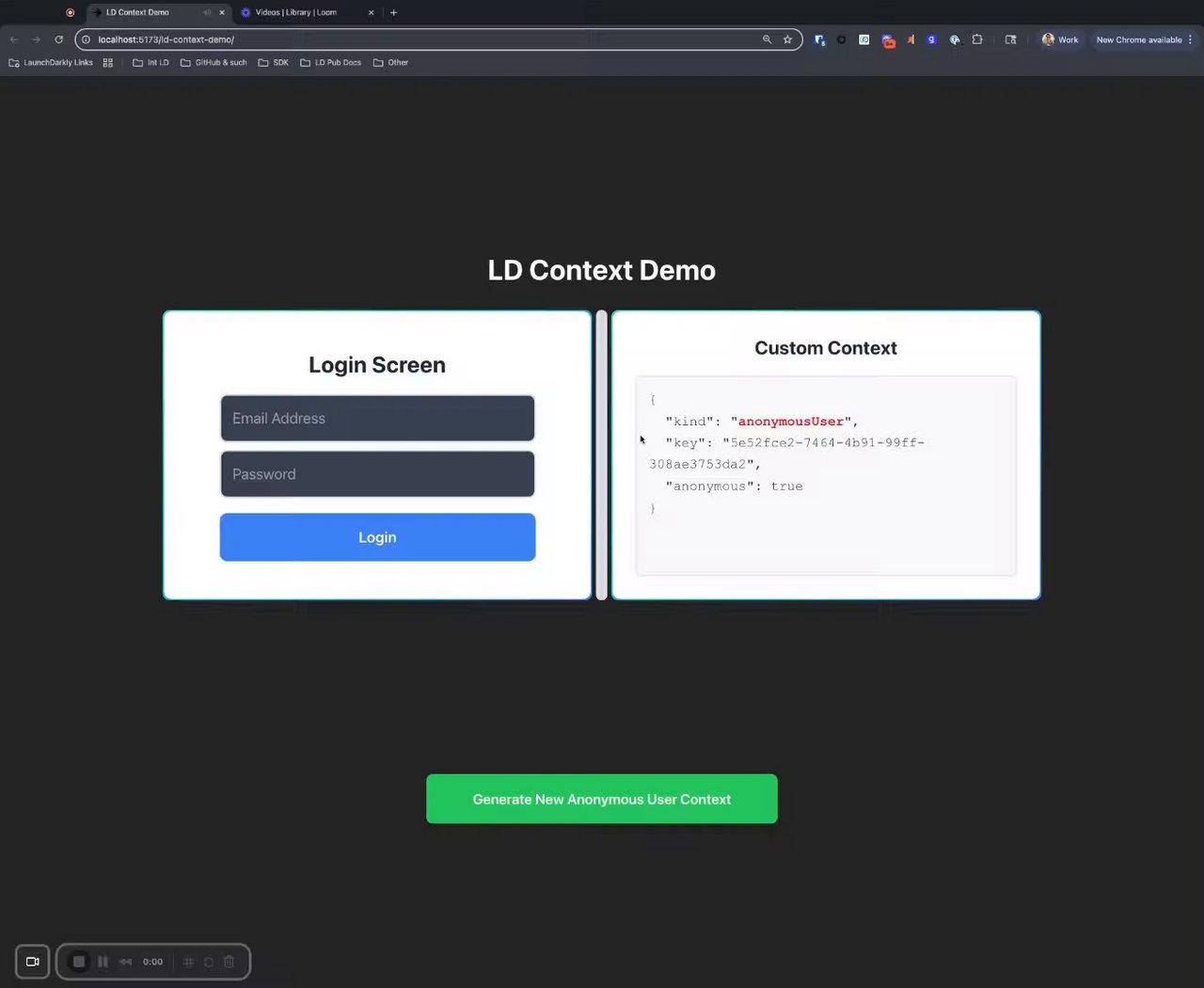Open the Work profile menu
Image resolution: width=1204 pixels, height=988 pixels.
click(x=1060, y=40)
